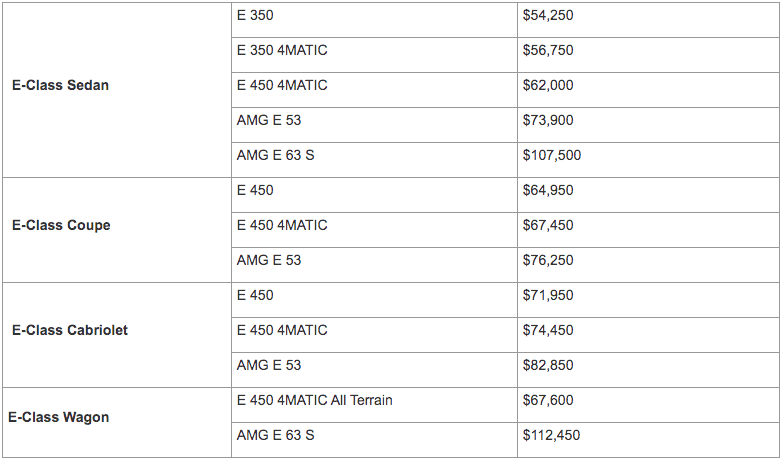Click the Sedan E 350 model cell
The height and width of the screenshot is (460, 783).
[x=375, y=20]
